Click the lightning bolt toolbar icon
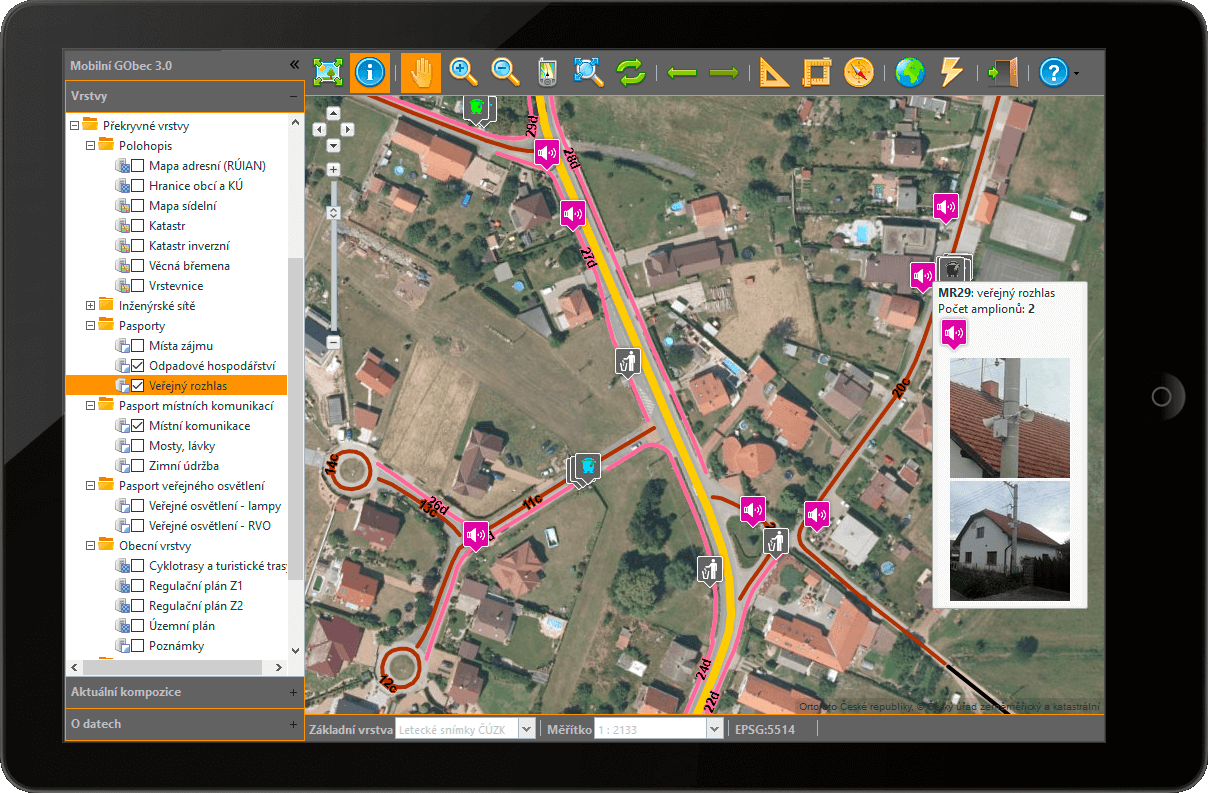The image size is (1208, 793). coord(951,72)
